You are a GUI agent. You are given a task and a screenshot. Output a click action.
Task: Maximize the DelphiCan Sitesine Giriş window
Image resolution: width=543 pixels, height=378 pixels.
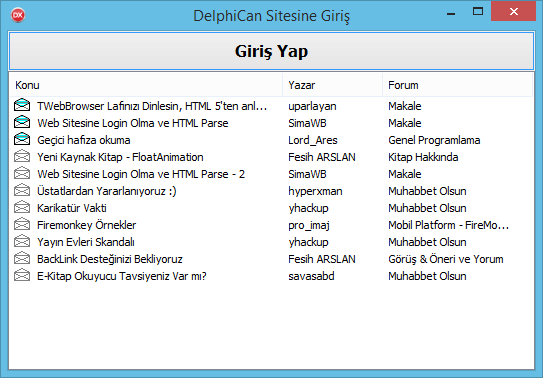(x=478, y=11)
